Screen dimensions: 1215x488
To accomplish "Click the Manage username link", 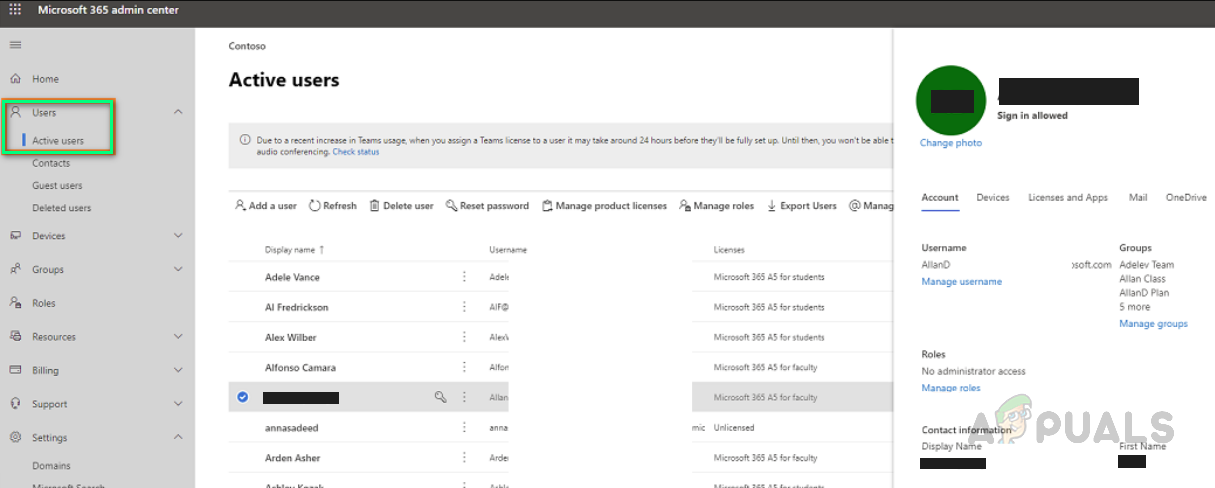I will [961, 282].
